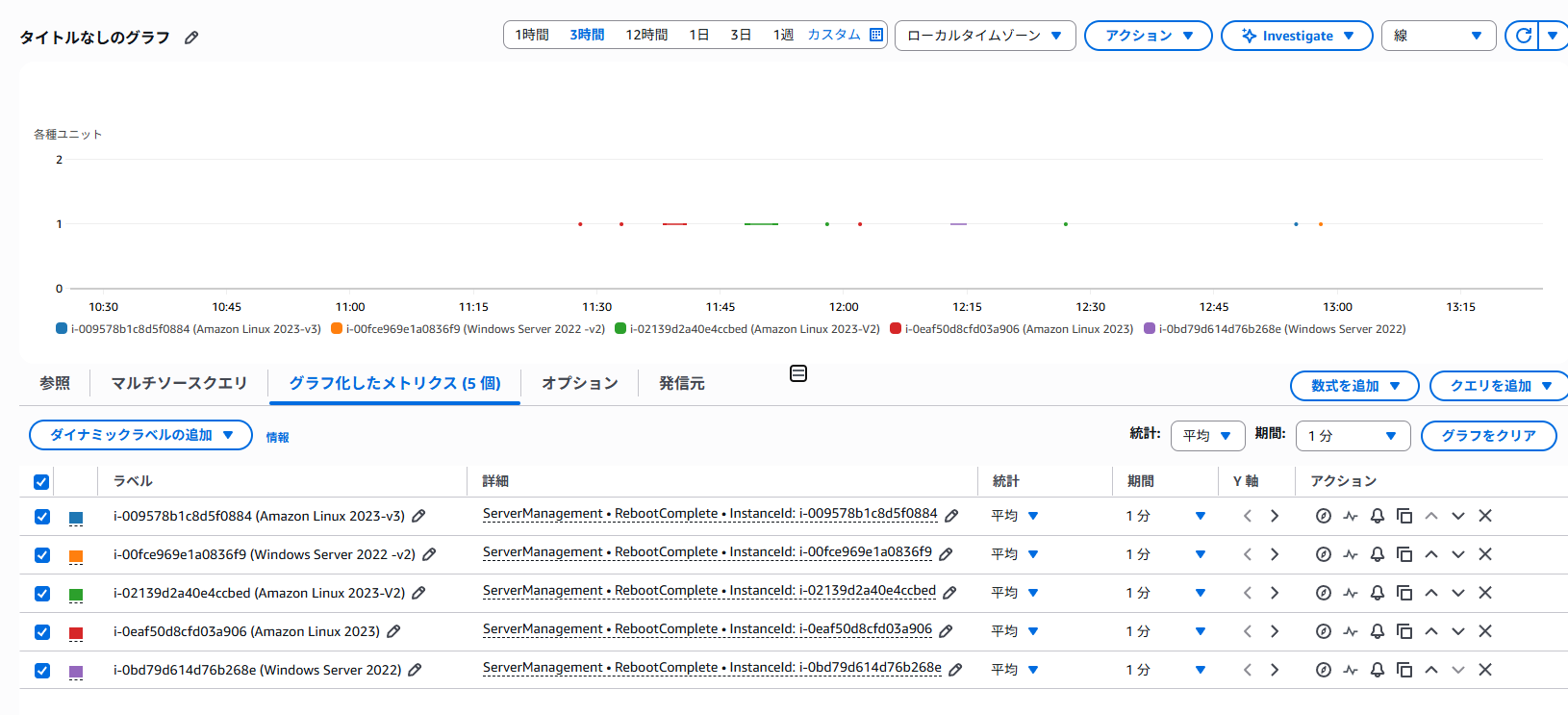Open the 期間 1 分 dropdown above table

coord(1353,436)
